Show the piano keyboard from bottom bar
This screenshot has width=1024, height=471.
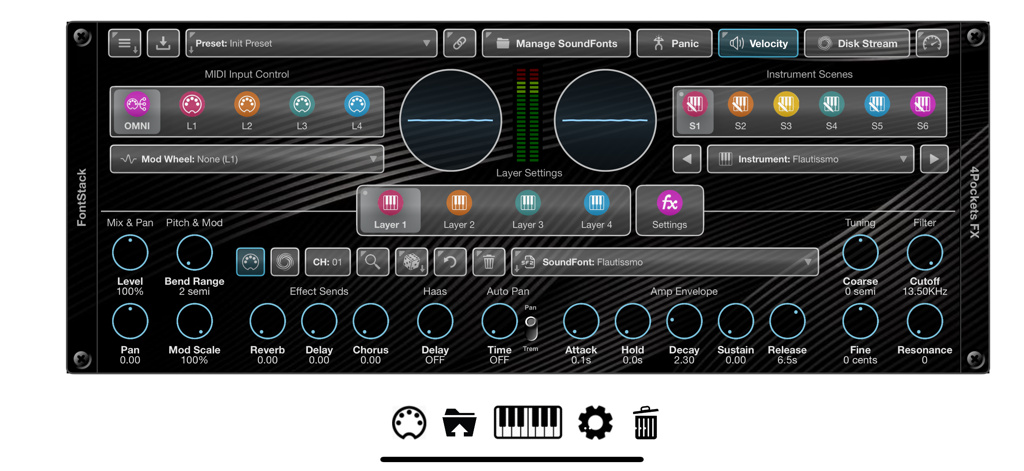(528, 423)
